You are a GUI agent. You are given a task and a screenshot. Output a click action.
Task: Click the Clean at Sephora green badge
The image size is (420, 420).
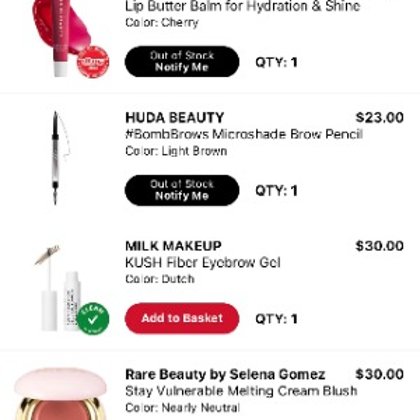(x=93, y=318)
